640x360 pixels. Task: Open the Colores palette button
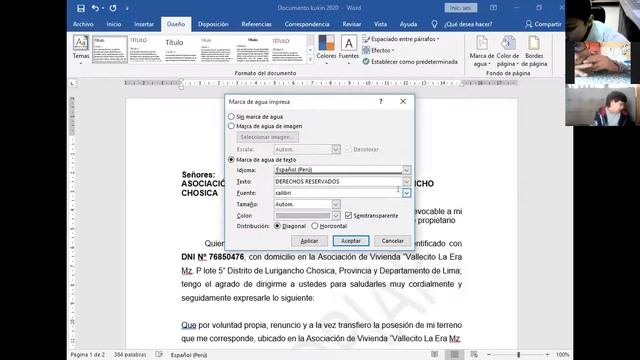coord(326,49)
